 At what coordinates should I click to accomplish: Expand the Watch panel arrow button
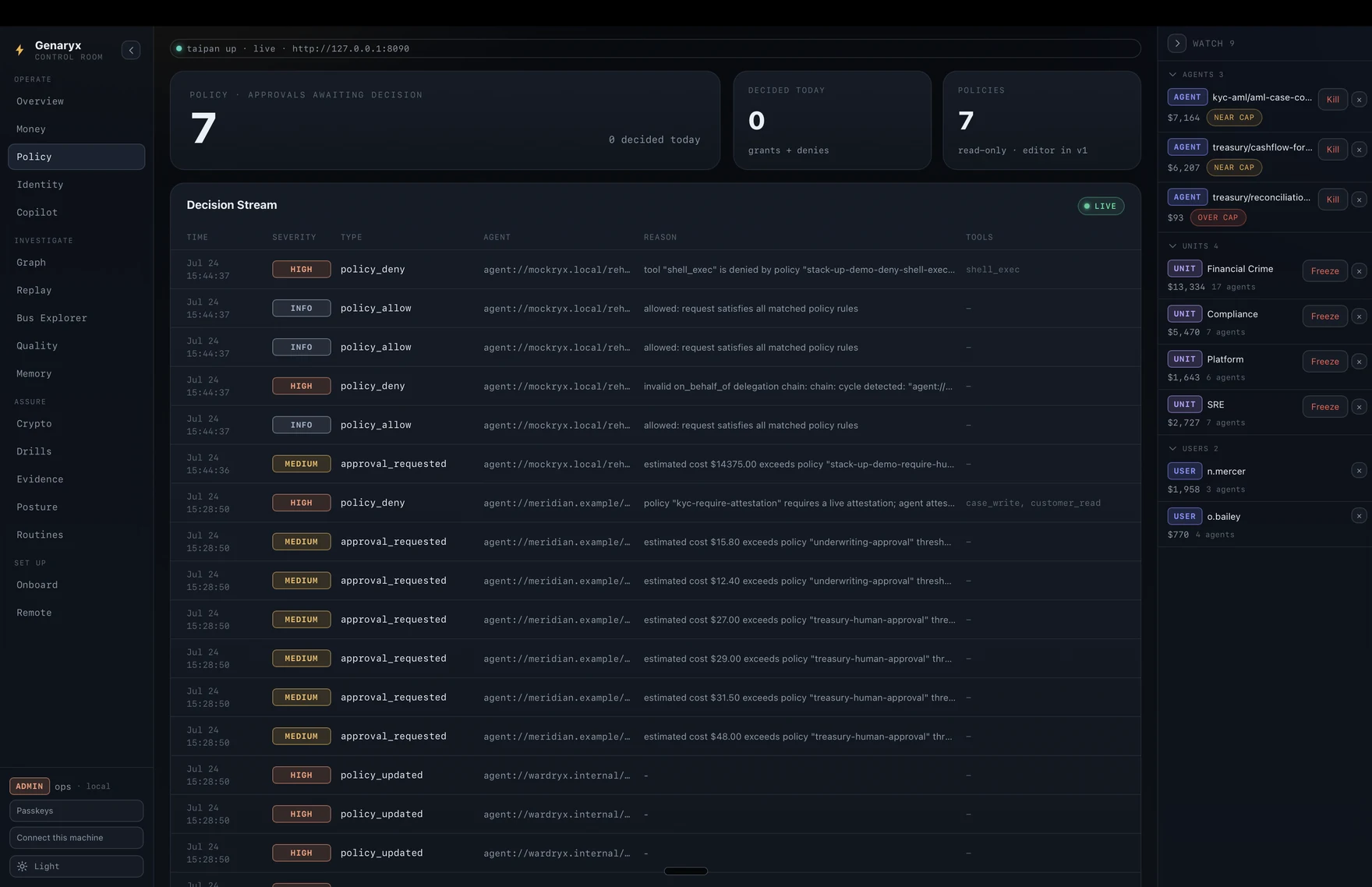(1177, 43)
